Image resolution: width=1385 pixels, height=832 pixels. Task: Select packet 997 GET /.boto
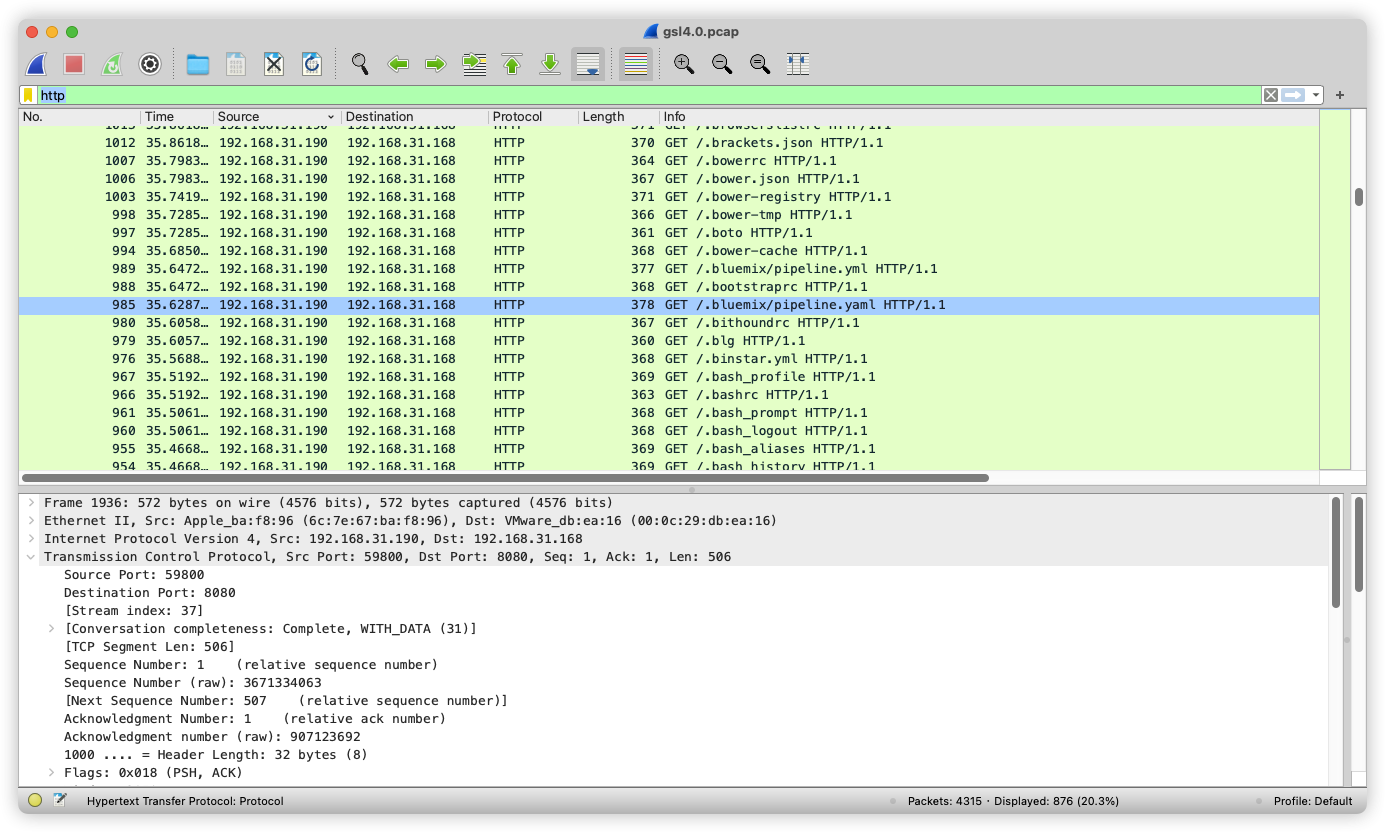(668, 233)
